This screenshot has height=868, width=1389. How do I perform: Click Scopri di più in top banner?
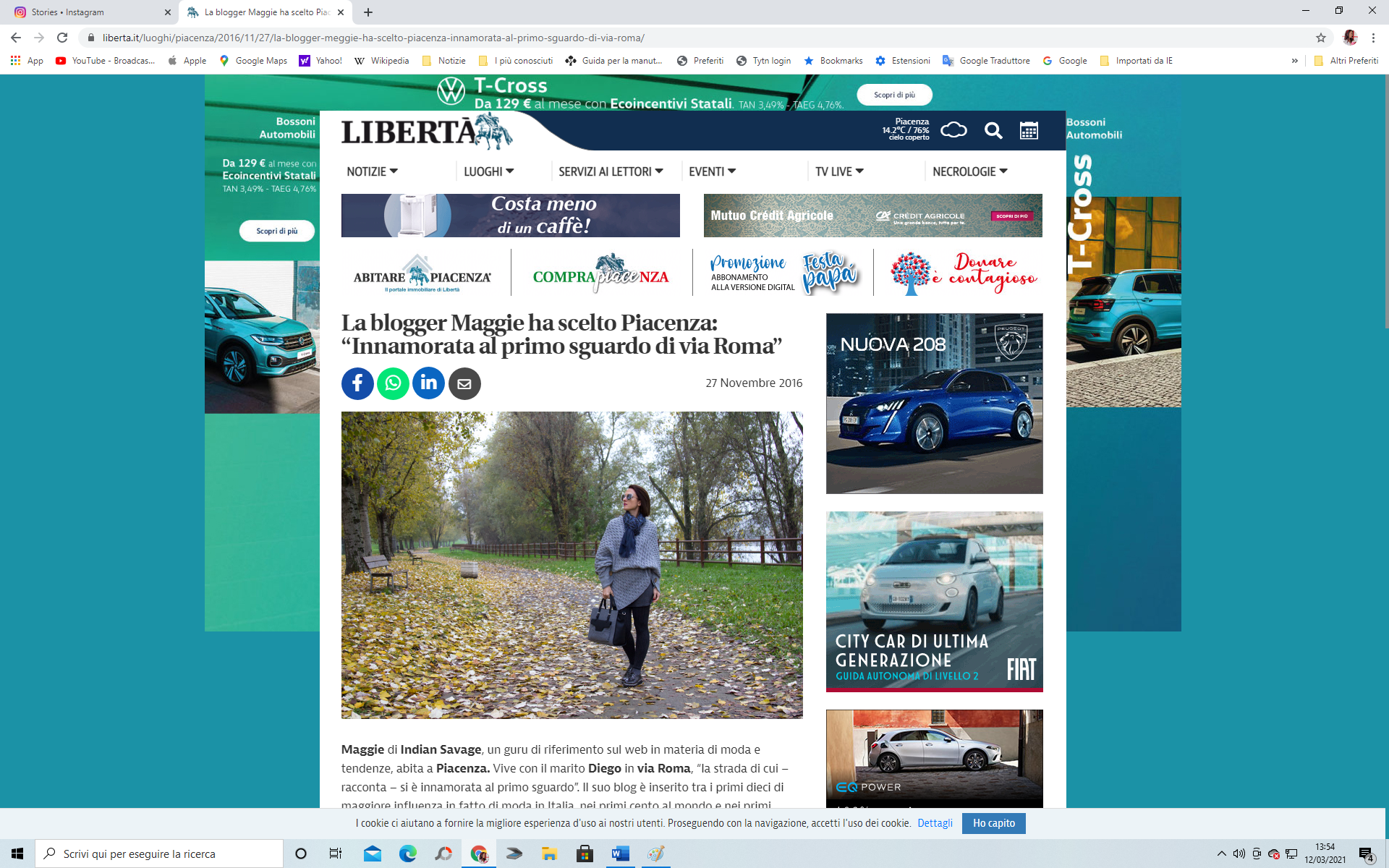[x=894, y=95]
